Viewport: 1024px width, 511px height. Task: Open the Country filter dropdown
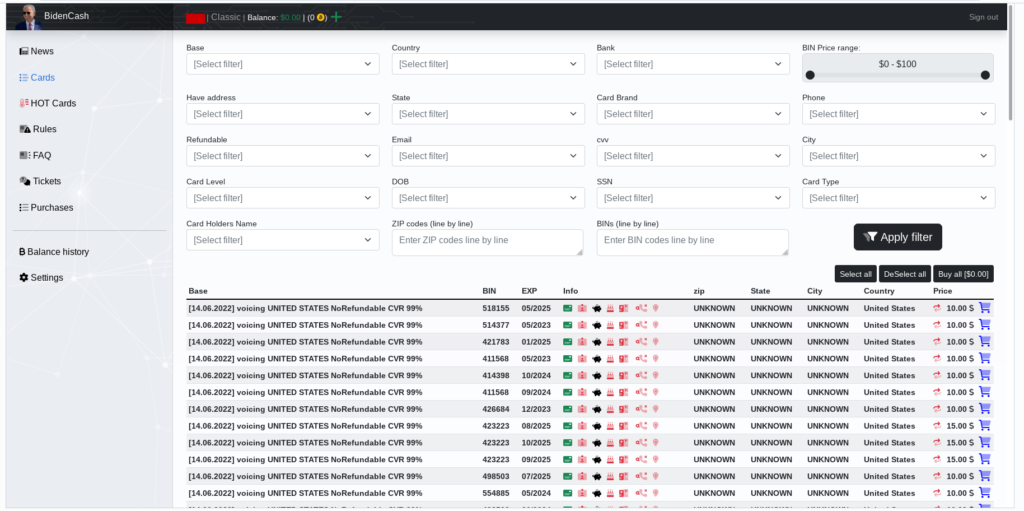tap(488, 64)
